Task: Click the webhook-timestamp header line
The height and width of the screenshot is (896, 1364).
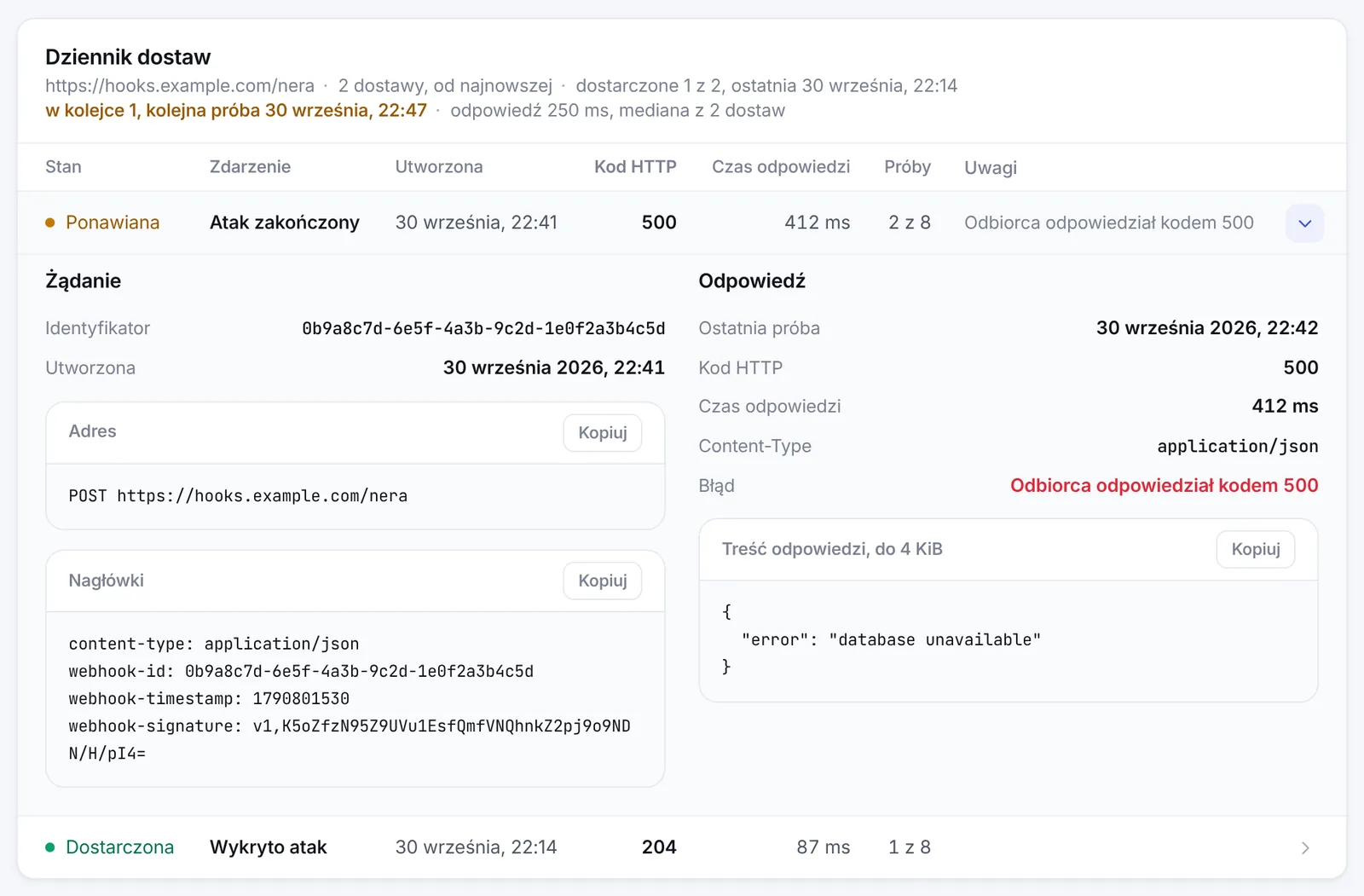Action: pos(209,699)
